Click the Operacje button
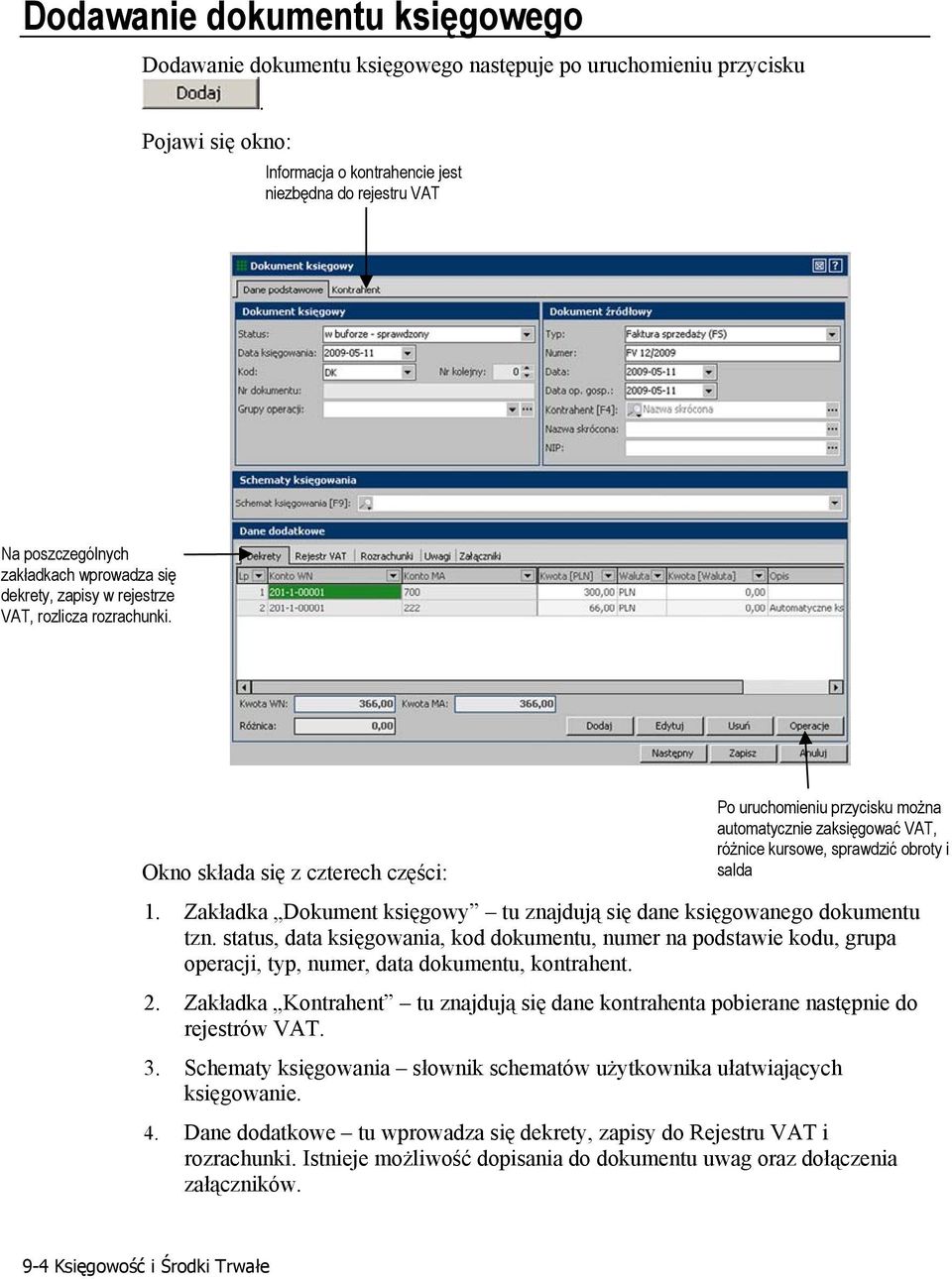 [x=809, y=726]
